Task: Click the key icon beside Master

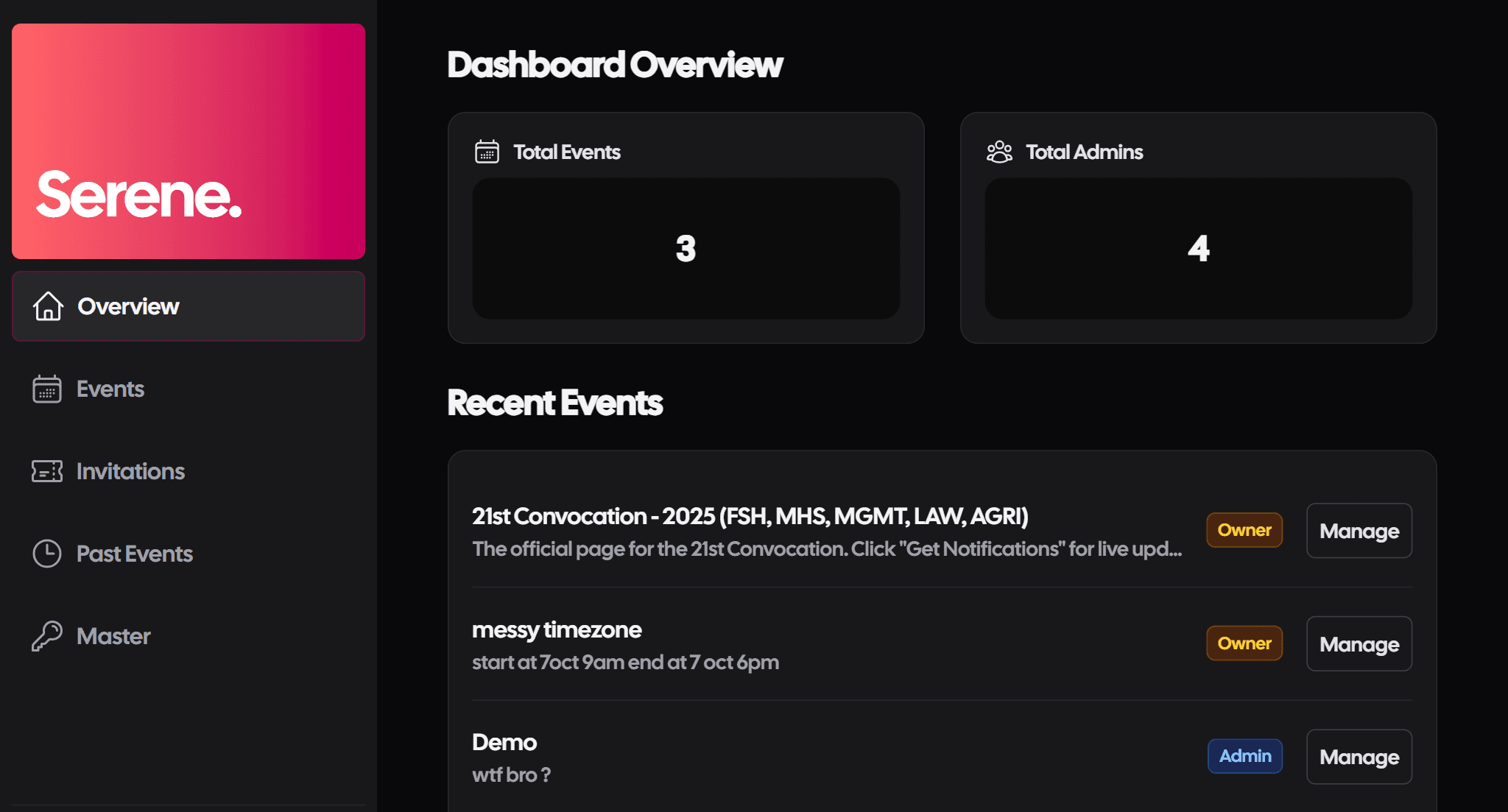Action: point(47,636)
